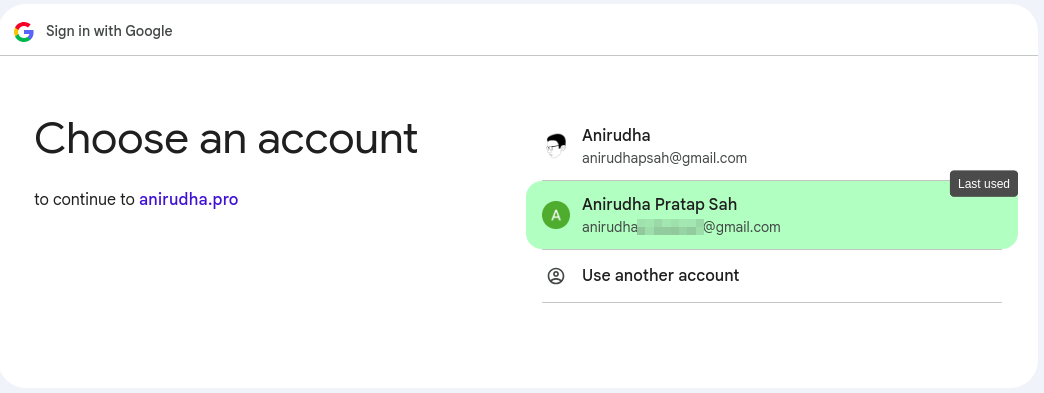Click the "Sign in with Google" header text
Image resolution: width=1044 pixels, height=393 pixels.
109,31
